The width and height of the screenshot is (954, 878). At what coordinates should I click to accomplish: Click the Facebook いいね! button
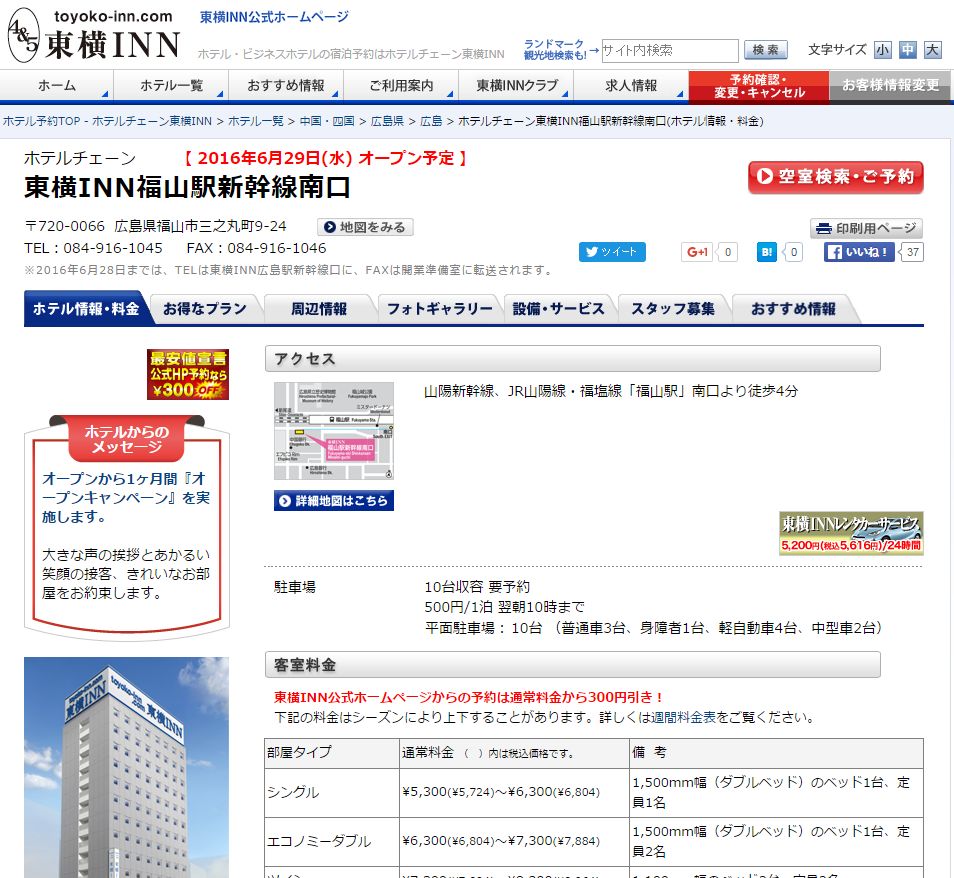(x=858, y=252)
